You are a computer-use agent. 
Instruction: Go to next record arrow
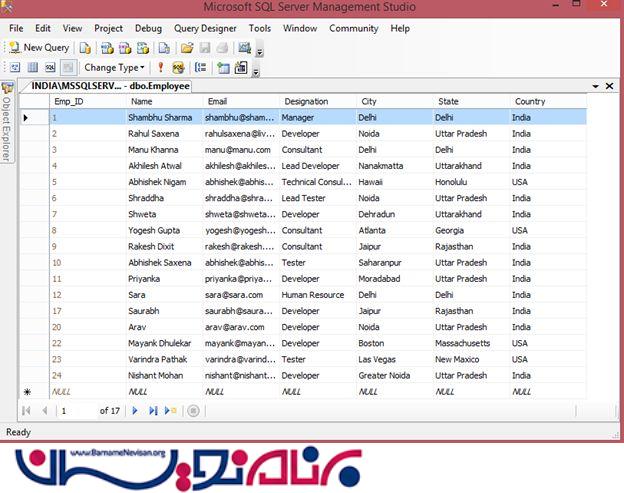click(136, 410)
